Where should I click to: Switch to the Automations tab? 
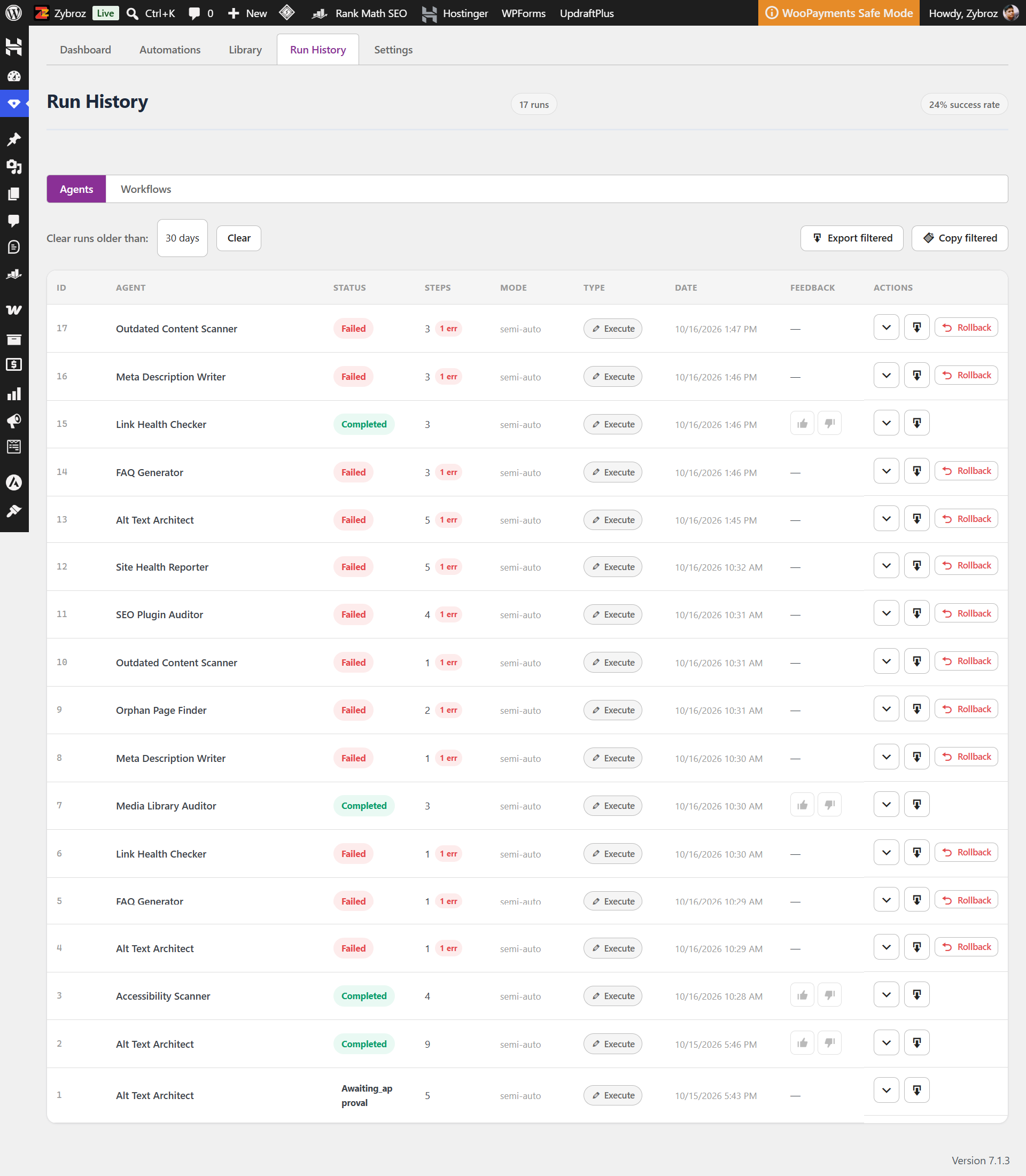pos(170,50)
